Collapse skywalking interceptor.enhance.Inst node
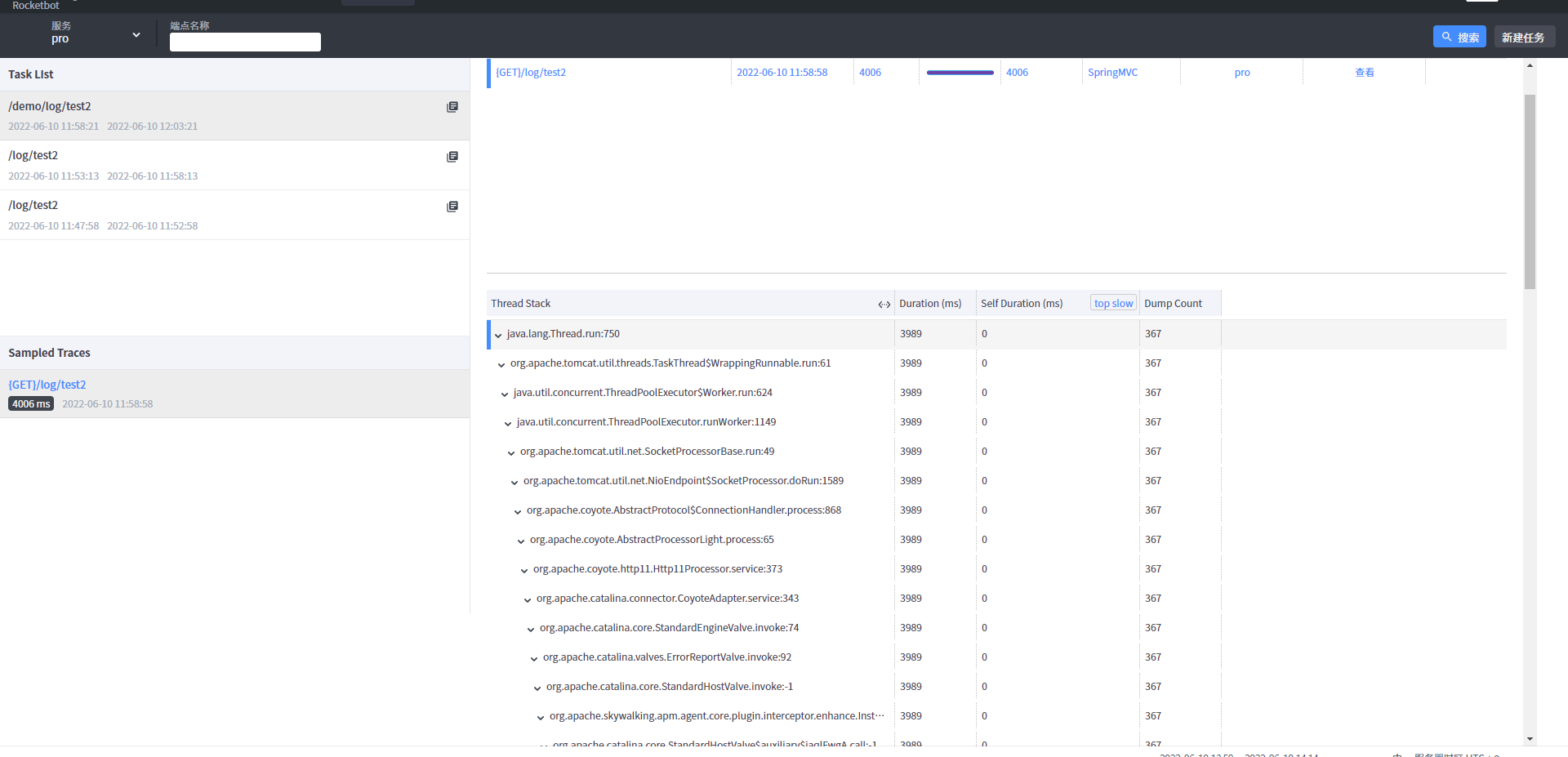The width and height of the screenshot is (1568, 757). click(x=541, y=717)
